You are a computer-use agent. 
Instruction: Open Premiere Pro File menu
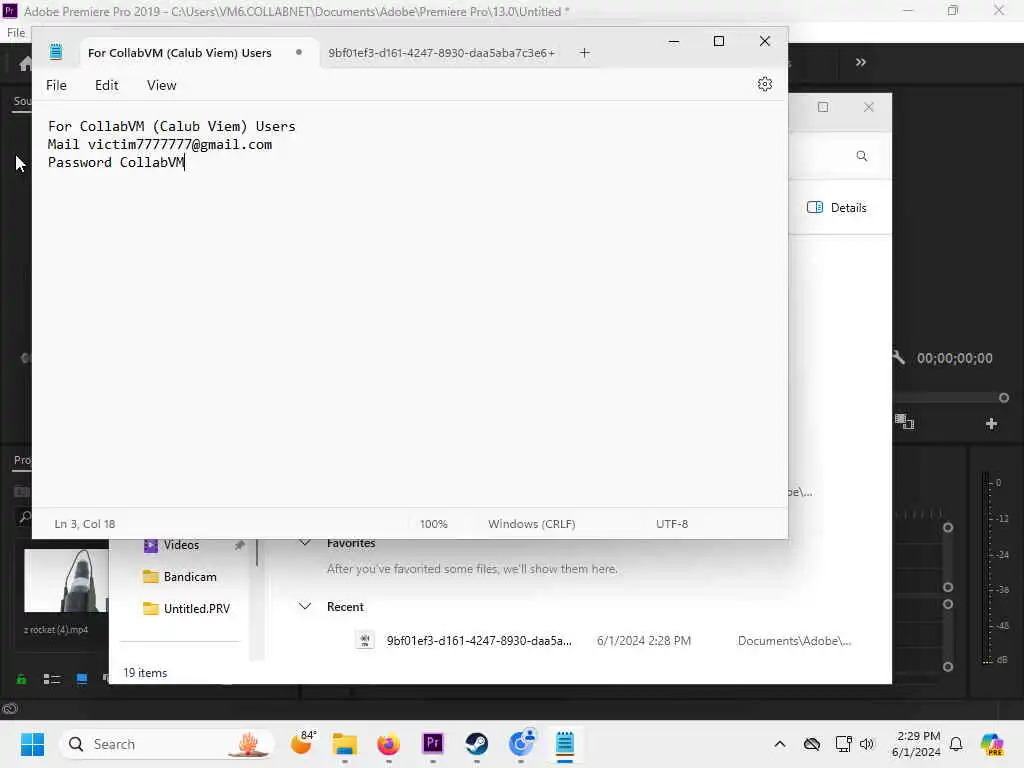coord(16,33)
